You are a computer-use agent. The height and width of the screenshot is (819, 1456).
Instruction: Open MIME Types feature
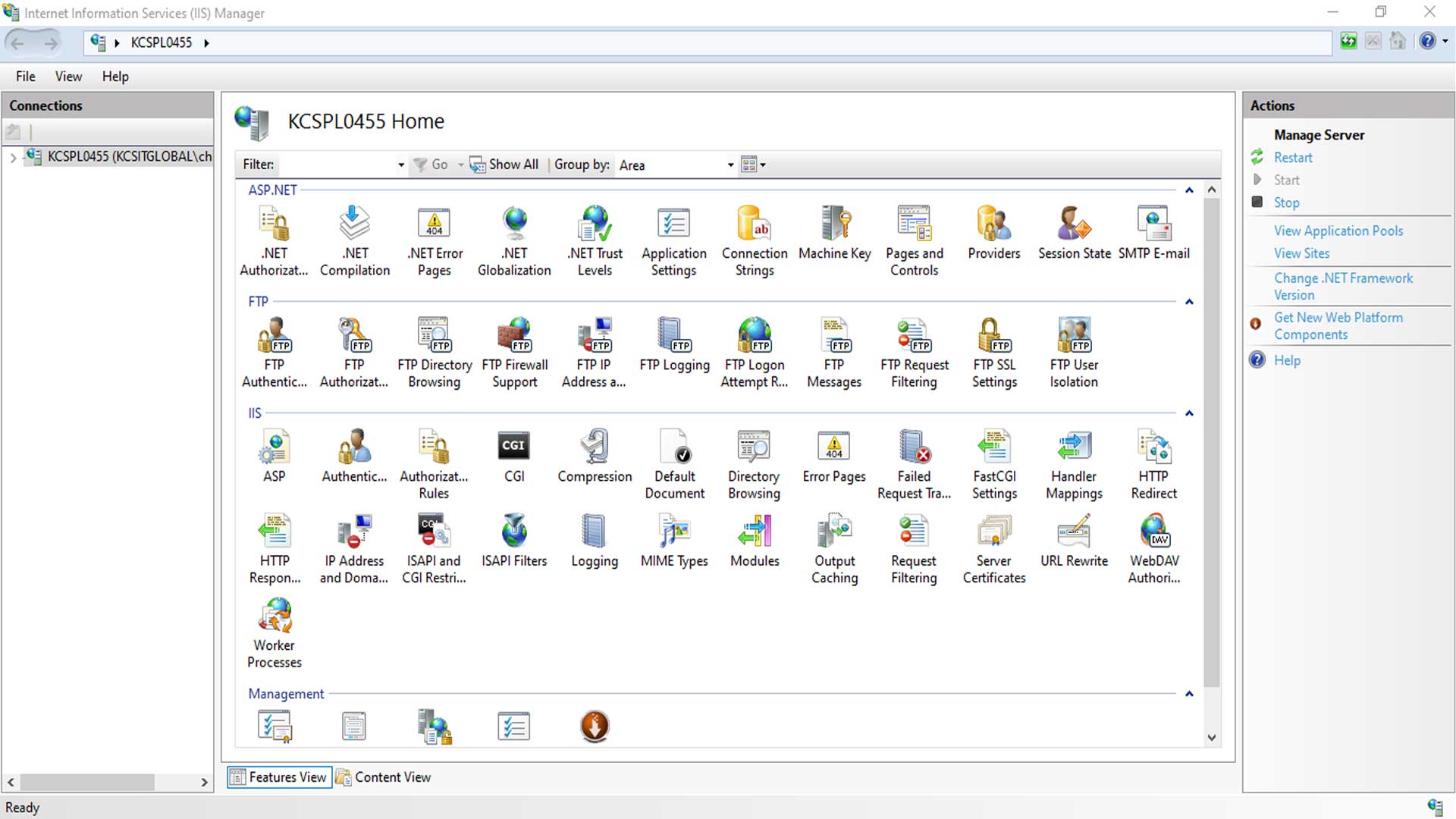pyautogui.click(x=674, y=540)
